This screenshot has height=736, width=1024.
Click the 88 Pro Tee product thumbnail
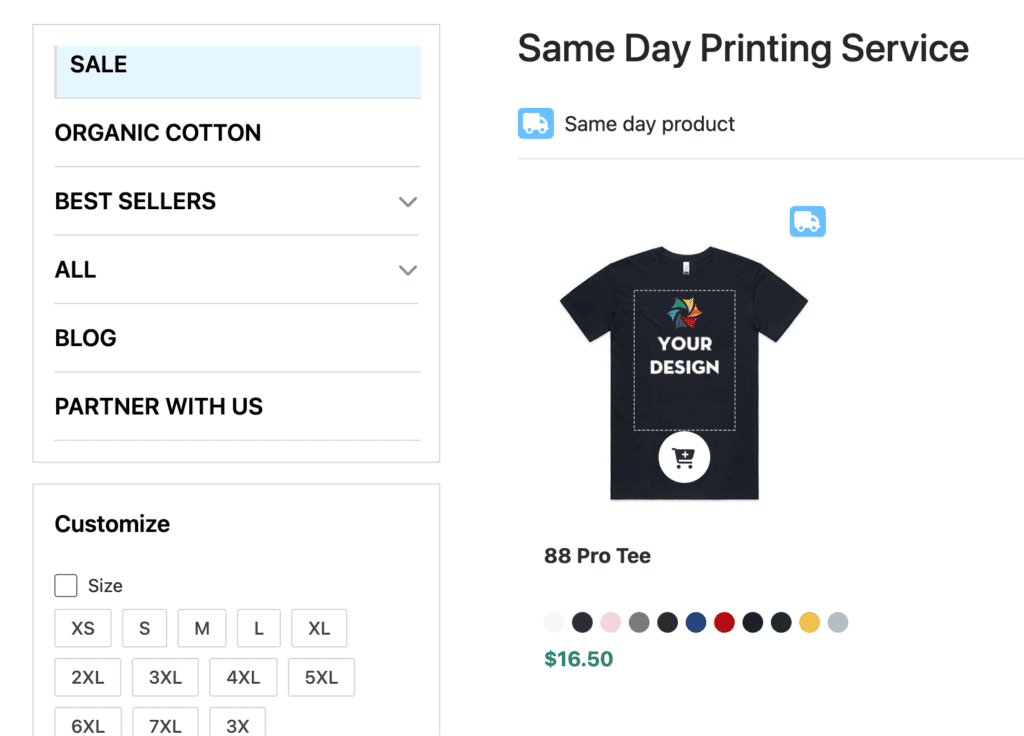tap(684, 372)
